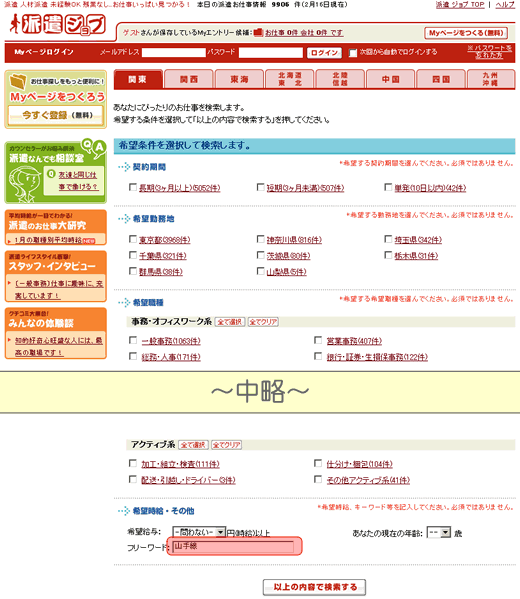The width and height of the screenshot is (520, 599).
Task: Open the ヘルプ link
Action: click(x=505, y=5)
